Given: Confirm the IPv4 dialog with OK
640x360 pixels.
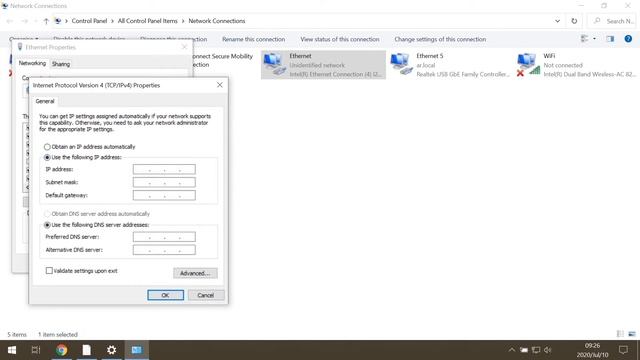Looking at the screenshot, I should 165,295.
